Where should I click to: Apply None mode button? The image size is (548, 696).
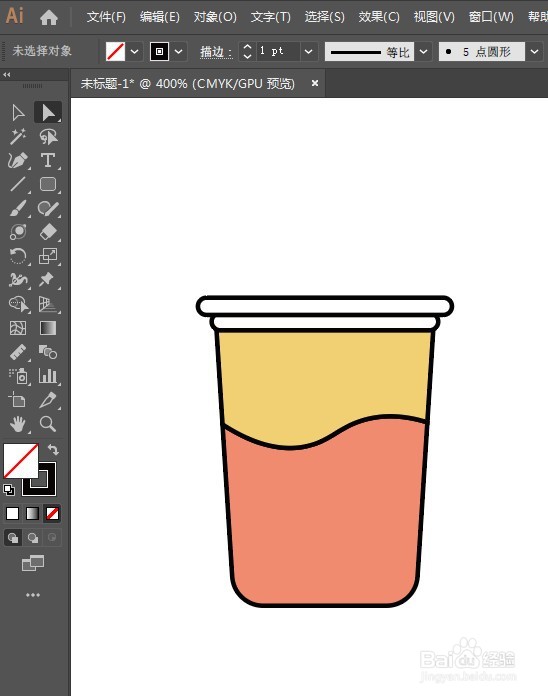click(x=52, y=514)
